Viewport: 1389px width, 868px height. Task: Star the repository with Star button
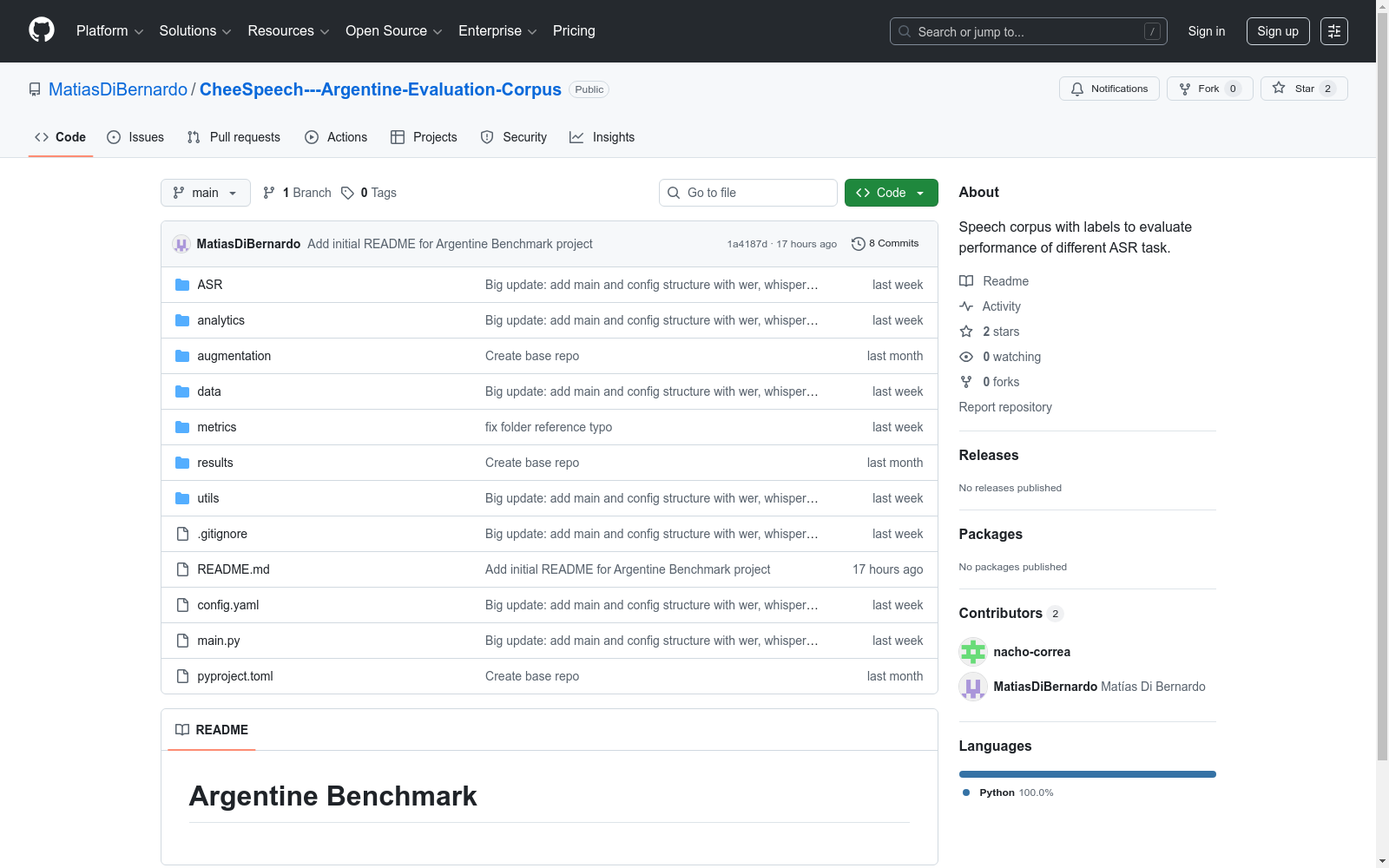point(1304,89)
